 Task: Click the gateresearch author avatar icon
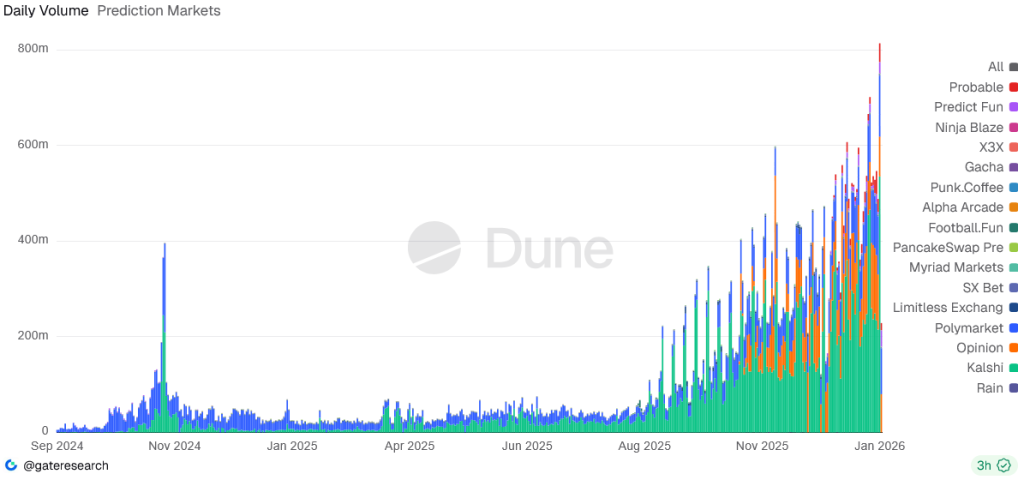coord(10,465)
